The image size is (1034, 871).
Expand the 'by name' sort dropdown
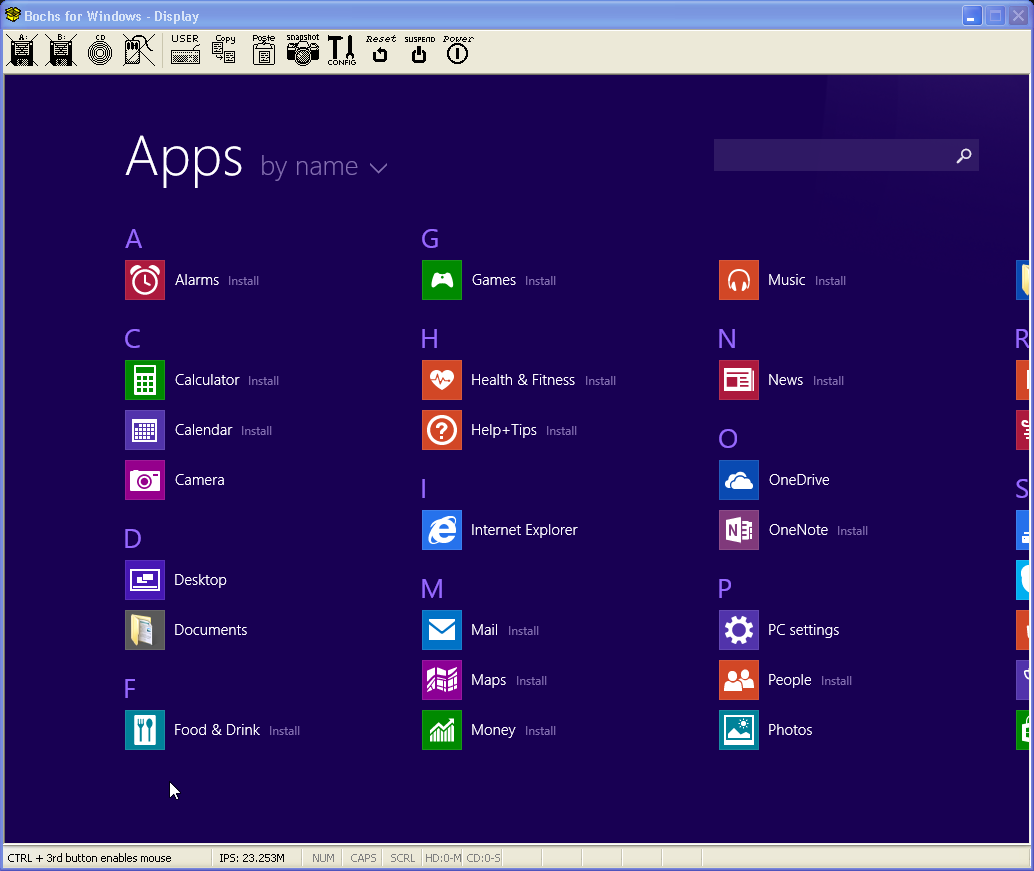[x=324, y=167]
